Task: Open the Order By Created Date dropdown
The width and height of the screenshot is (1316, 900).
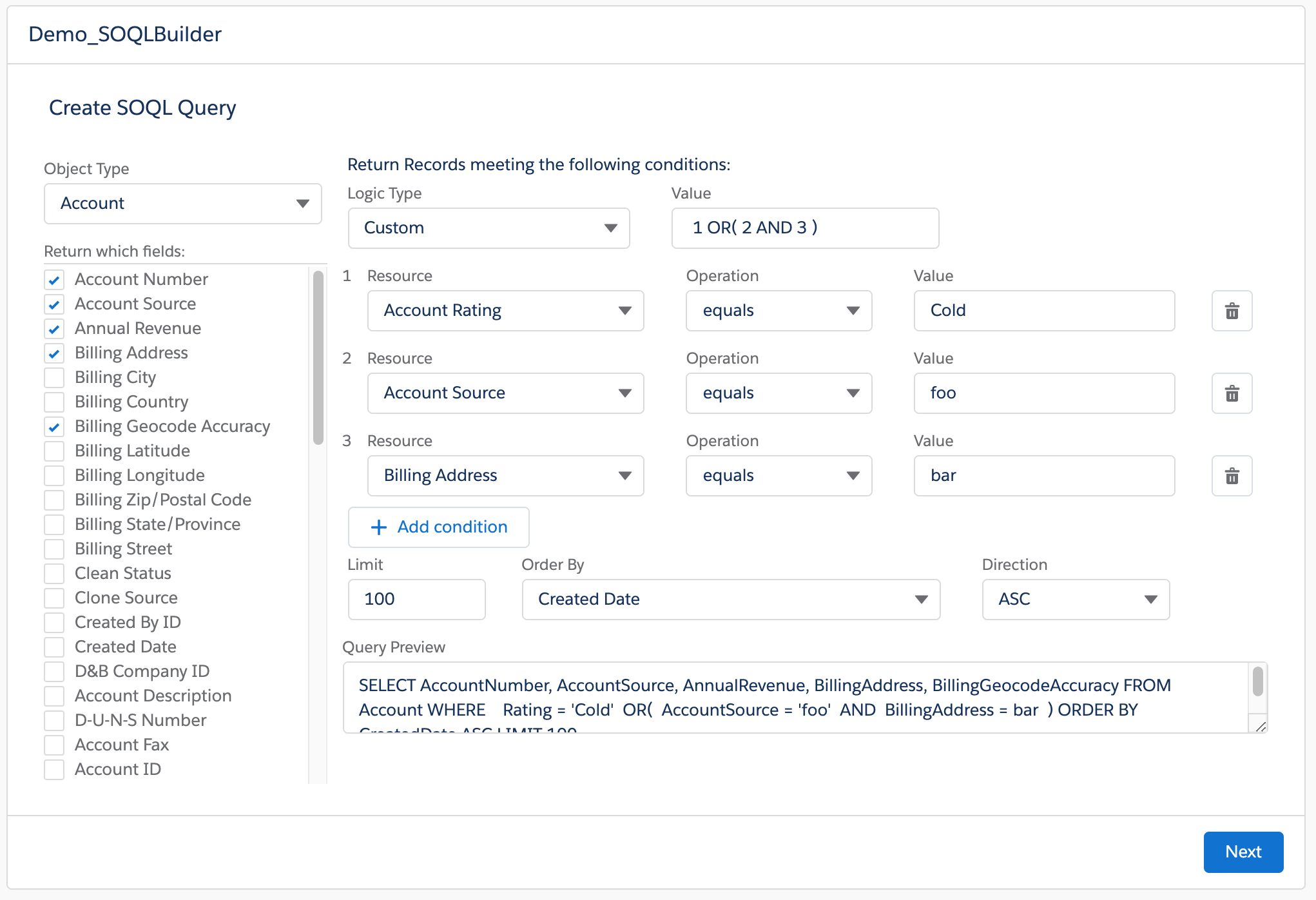Action: [x=731, y=600]
